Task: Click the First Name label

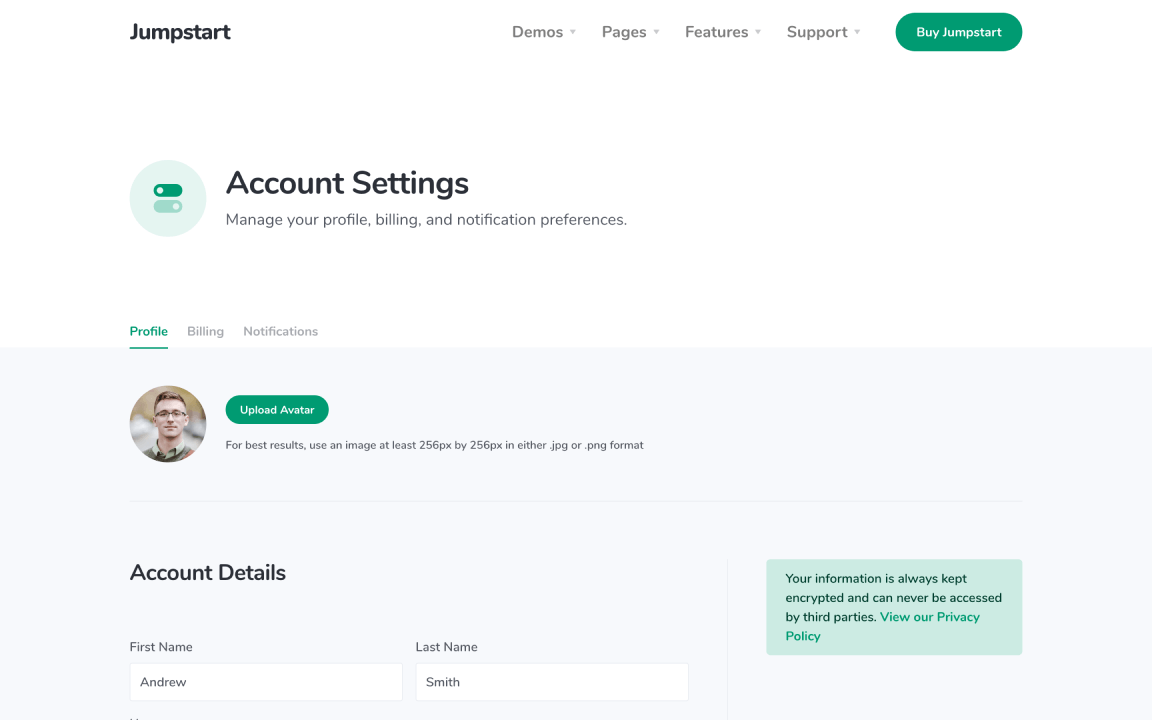Action: (x=161, y=647)
